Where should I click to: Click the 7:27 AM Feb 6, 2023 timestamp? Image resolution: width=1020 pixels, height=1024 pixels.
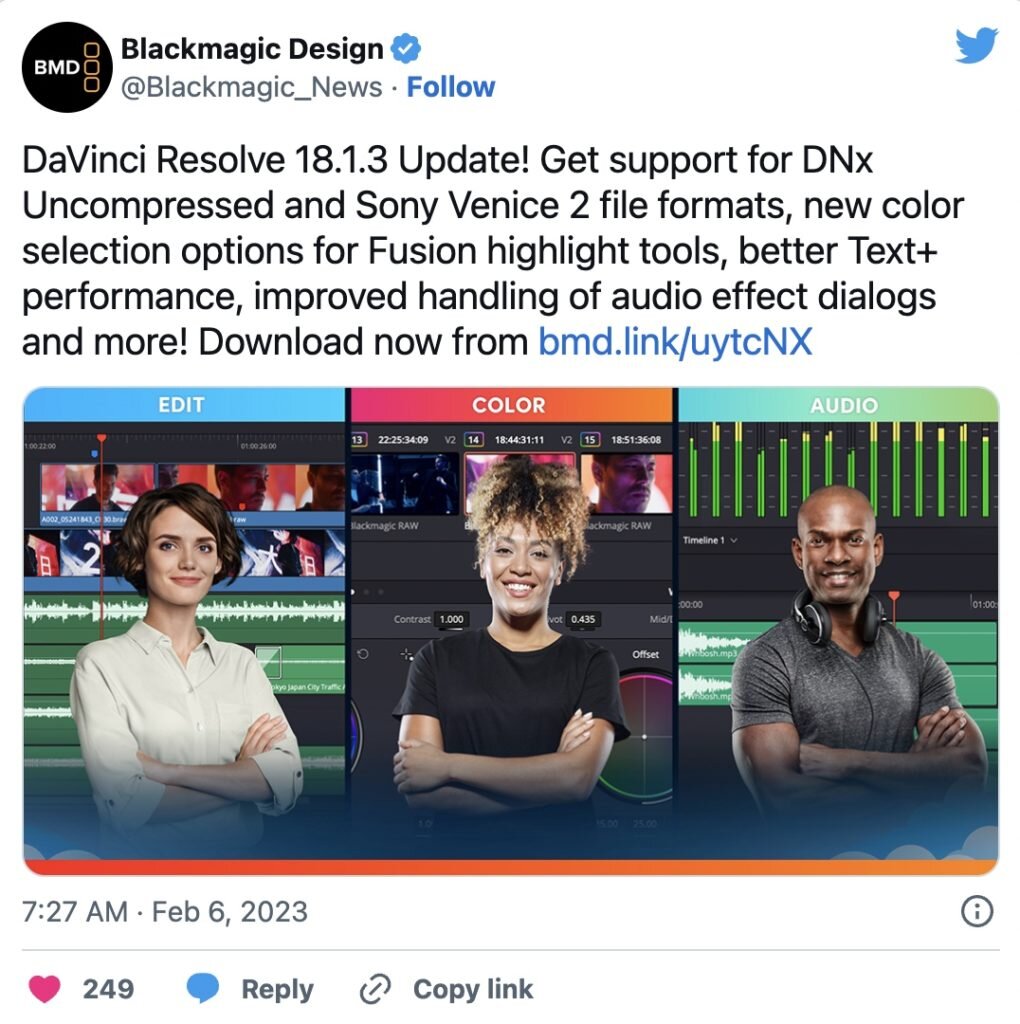(165, 912)
